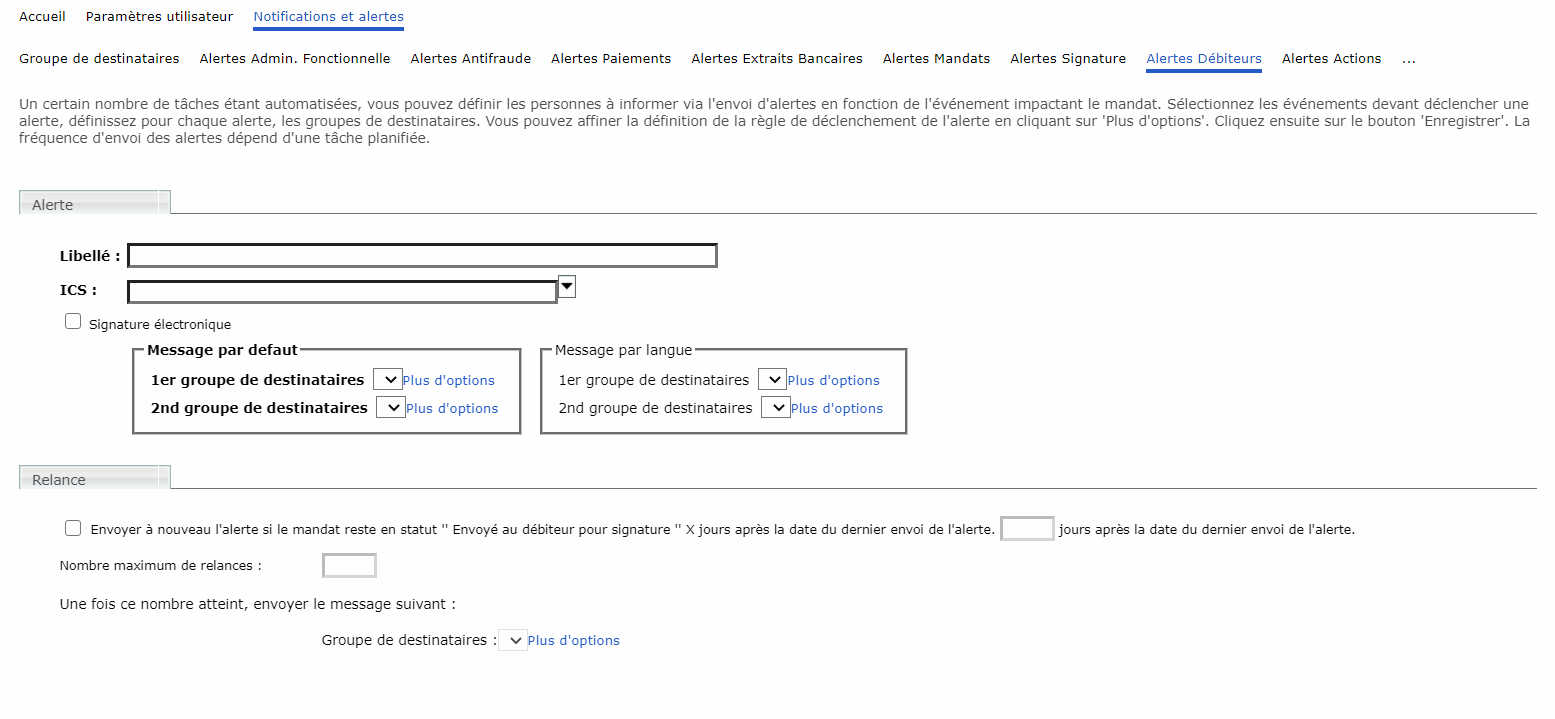Open Message par langue 2nd groupe dropdown
1555x719 pixels.
click(x=775, y=408)
